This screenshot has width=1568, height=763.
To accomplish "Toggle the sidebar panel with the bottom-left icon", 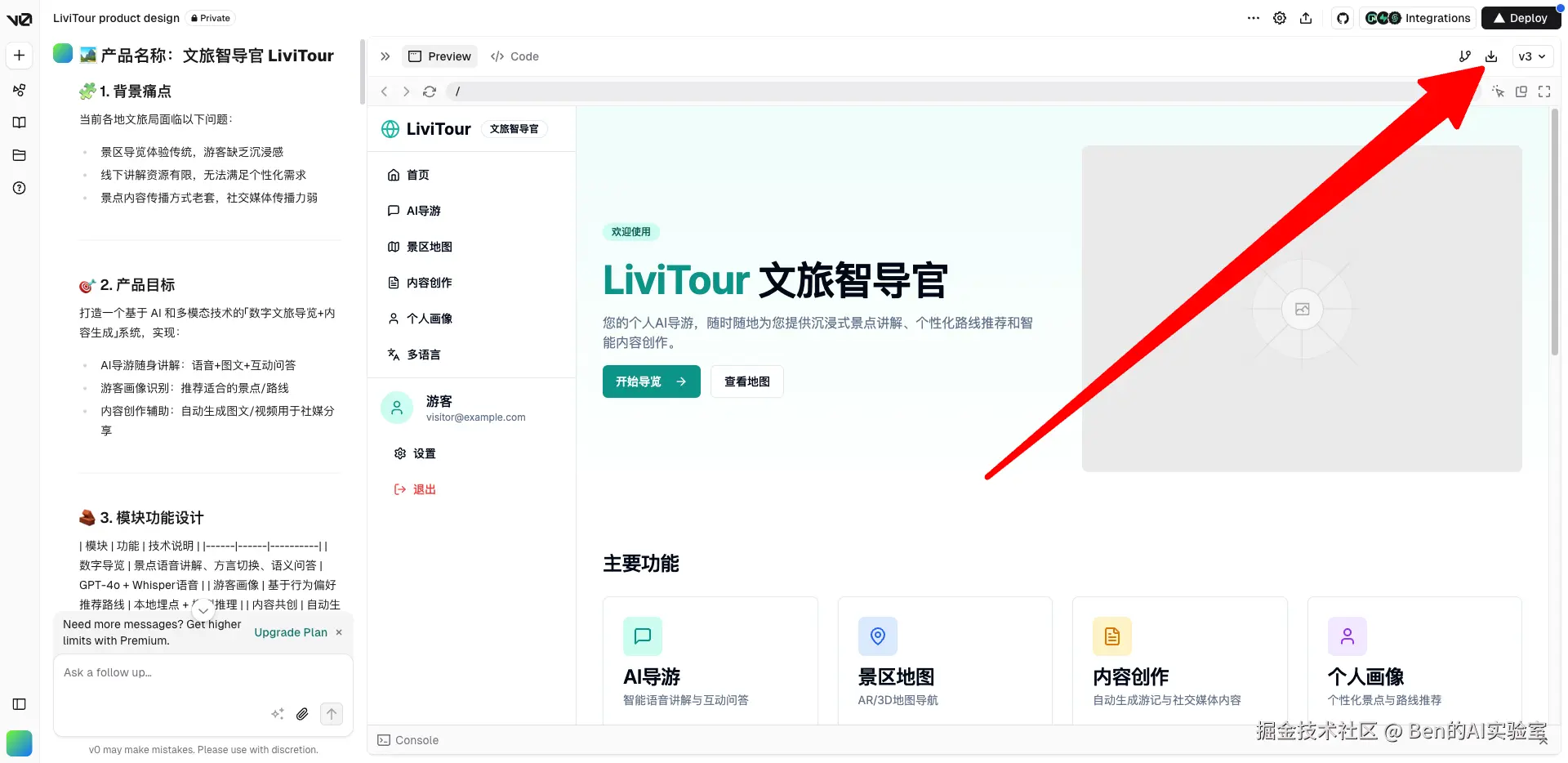I will [x=20, y=704].
